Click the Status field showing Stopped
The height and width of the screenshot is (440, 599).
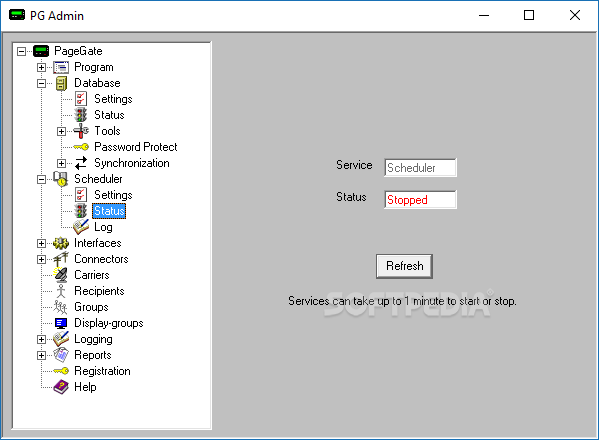[420, 200]
